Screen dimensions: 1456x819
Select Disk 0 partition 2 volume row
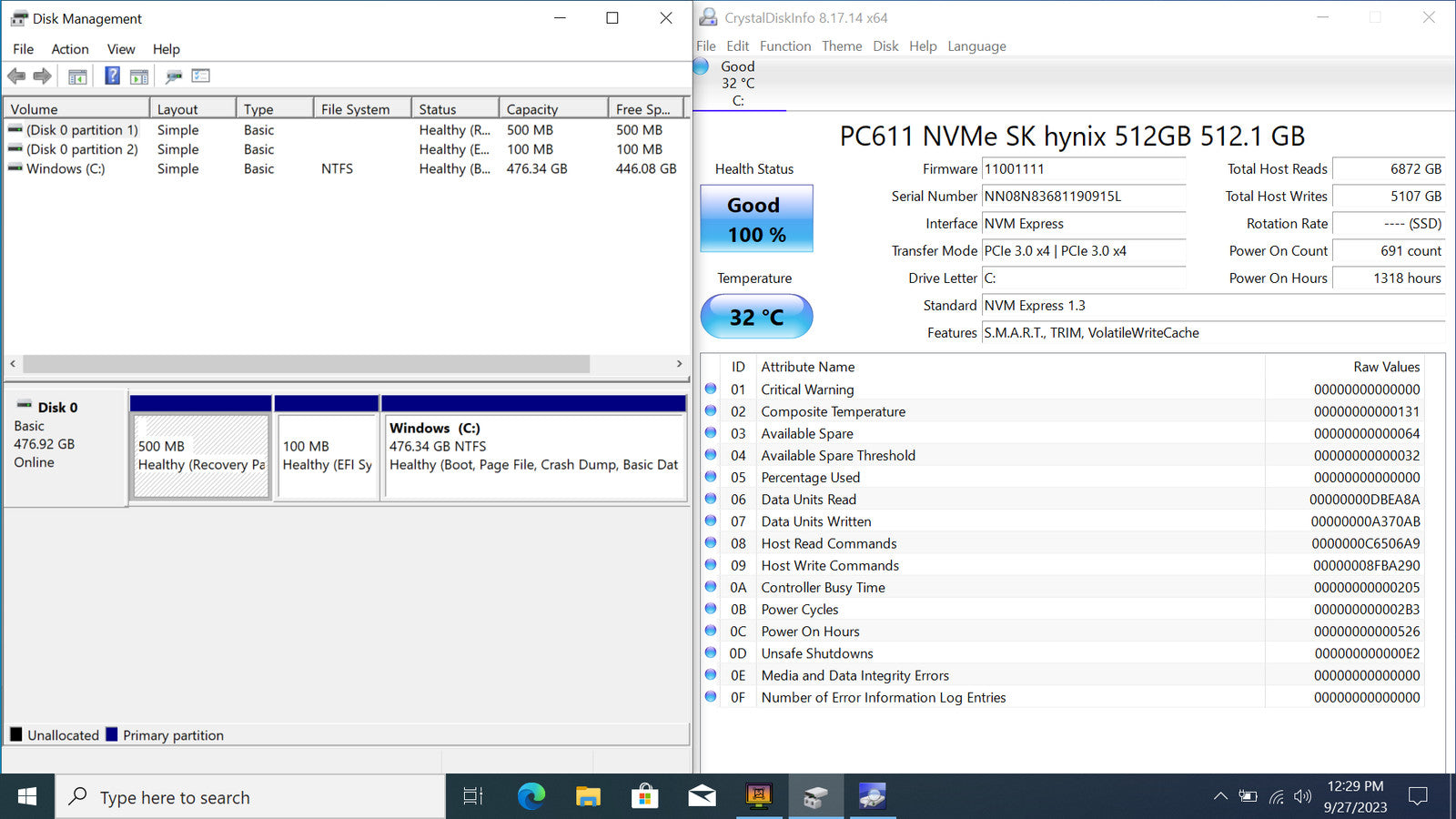point(344,149)
